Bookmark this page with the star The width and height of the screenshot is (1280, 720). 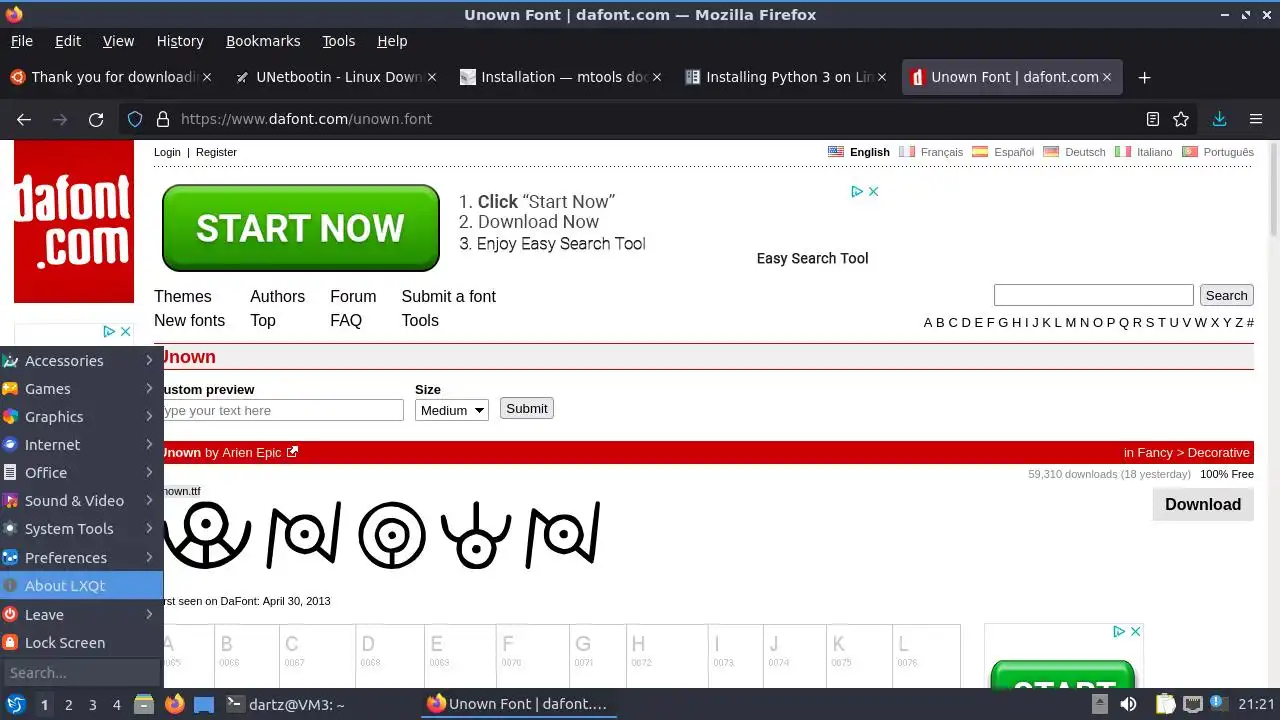[1181, 119]
